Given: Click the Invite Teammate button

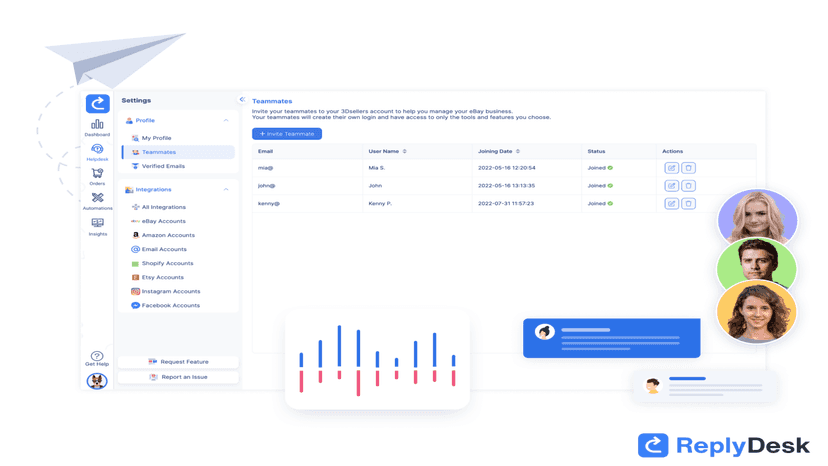Looking at the screenshot, I should pyautogui.click(x=287, y=134).
